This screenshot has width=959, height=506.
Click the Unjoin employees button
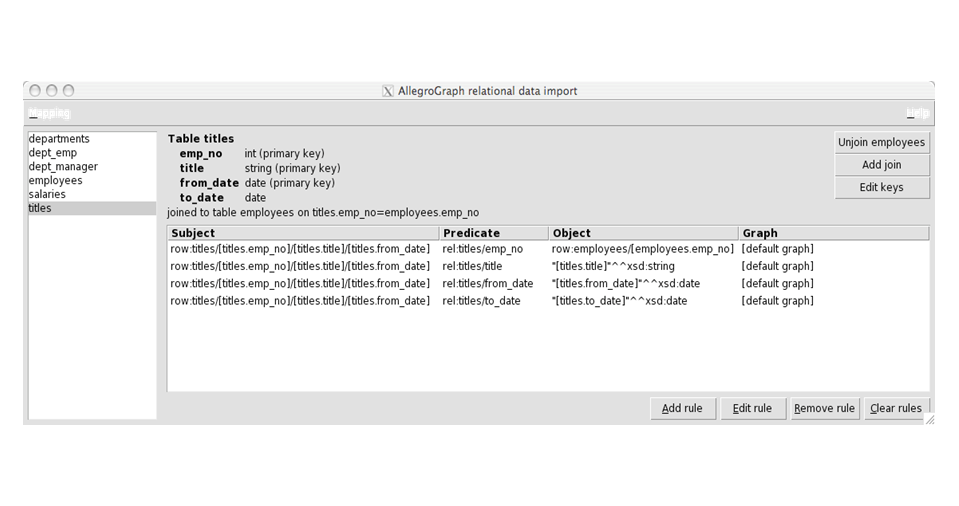click(x=881, y=143)
